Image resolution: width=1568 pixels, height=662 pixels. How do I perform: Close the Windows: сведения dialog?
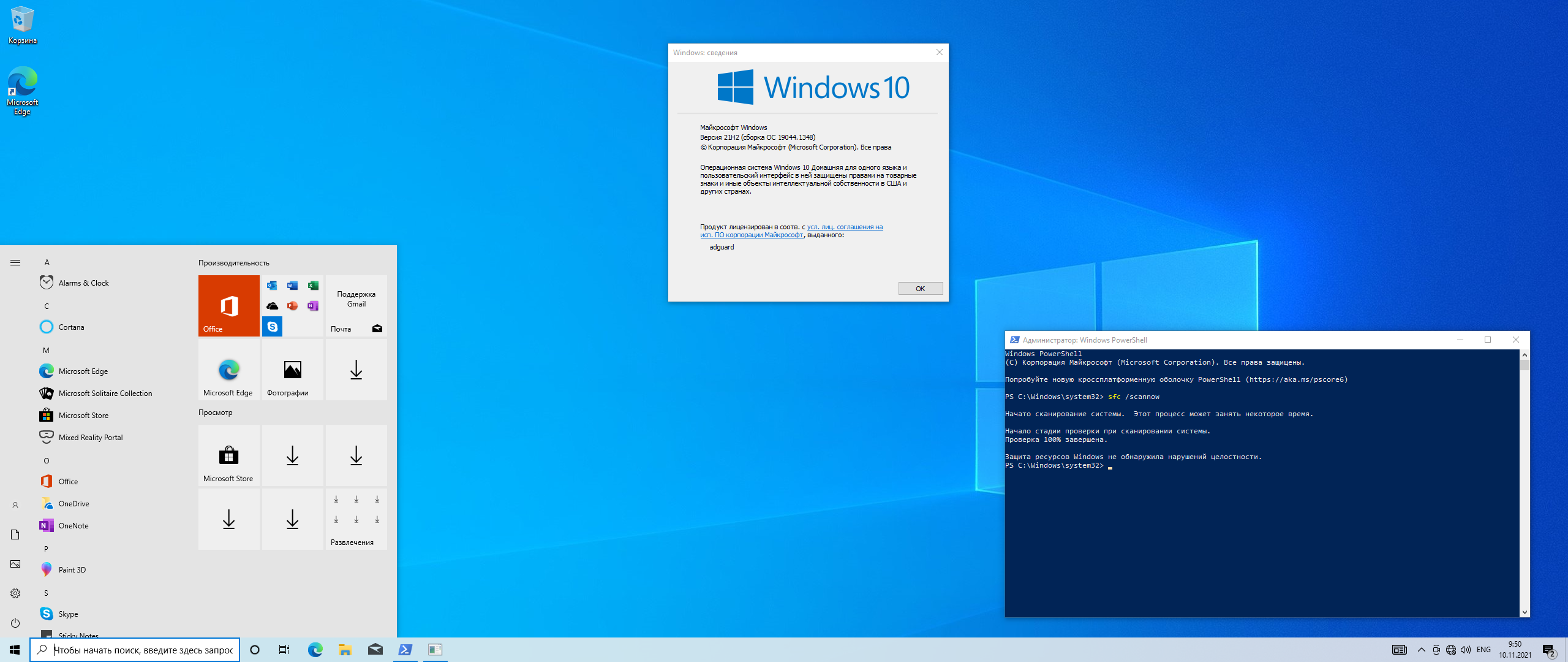pyautogui.click(x=939, y=52)
